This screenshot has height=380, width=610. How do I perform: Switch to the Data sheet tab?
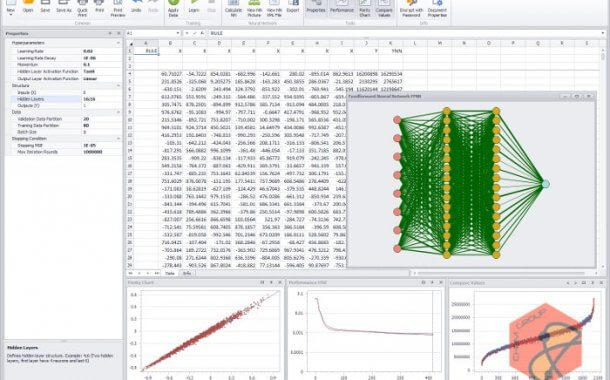pos(170,273)
